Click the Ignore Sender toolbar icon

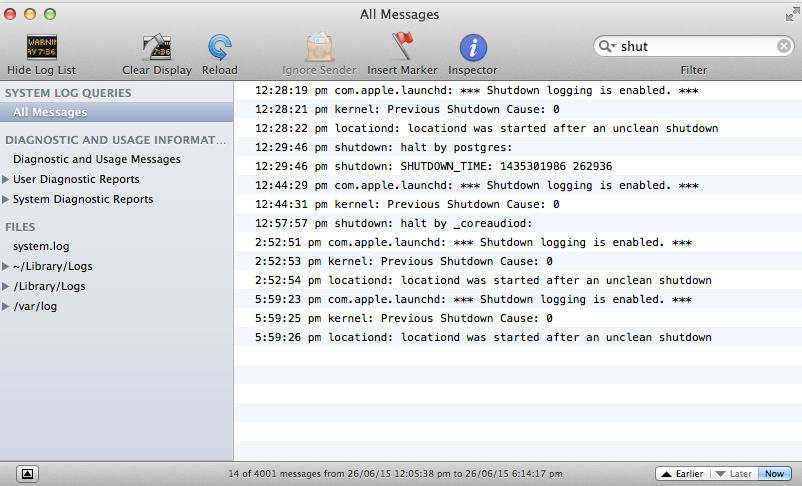click(x=319, y=48)
